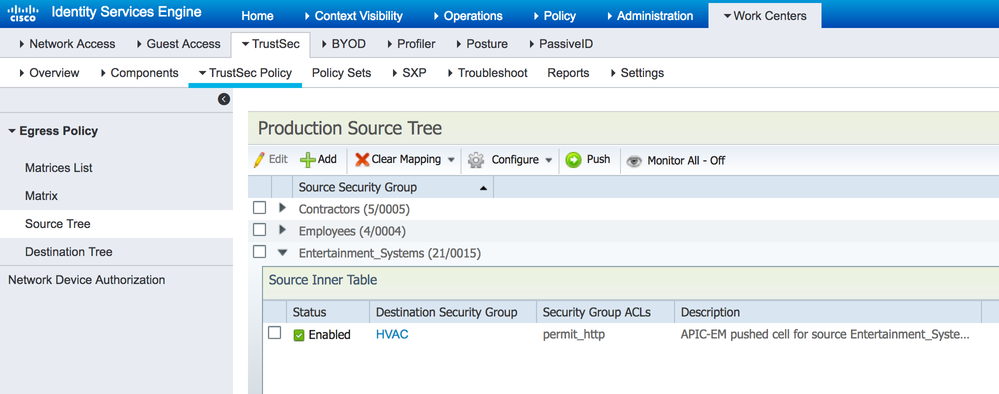The image size is (999, 394).
Task: Select the HVAC row checkbox
Action: 275,333
